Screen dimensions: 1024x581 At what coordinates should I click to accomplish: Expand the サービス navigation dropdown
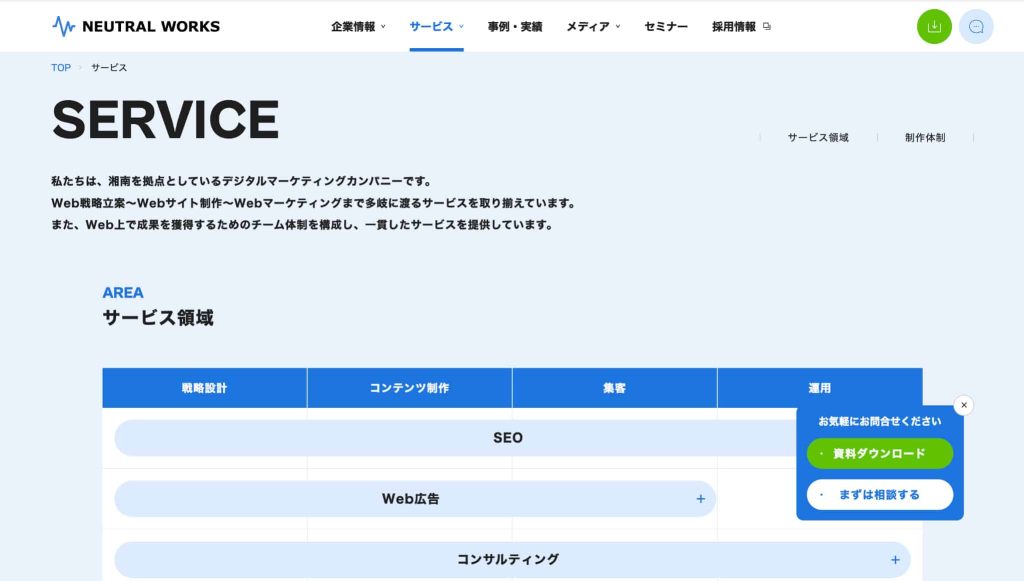tap(436, 27)
